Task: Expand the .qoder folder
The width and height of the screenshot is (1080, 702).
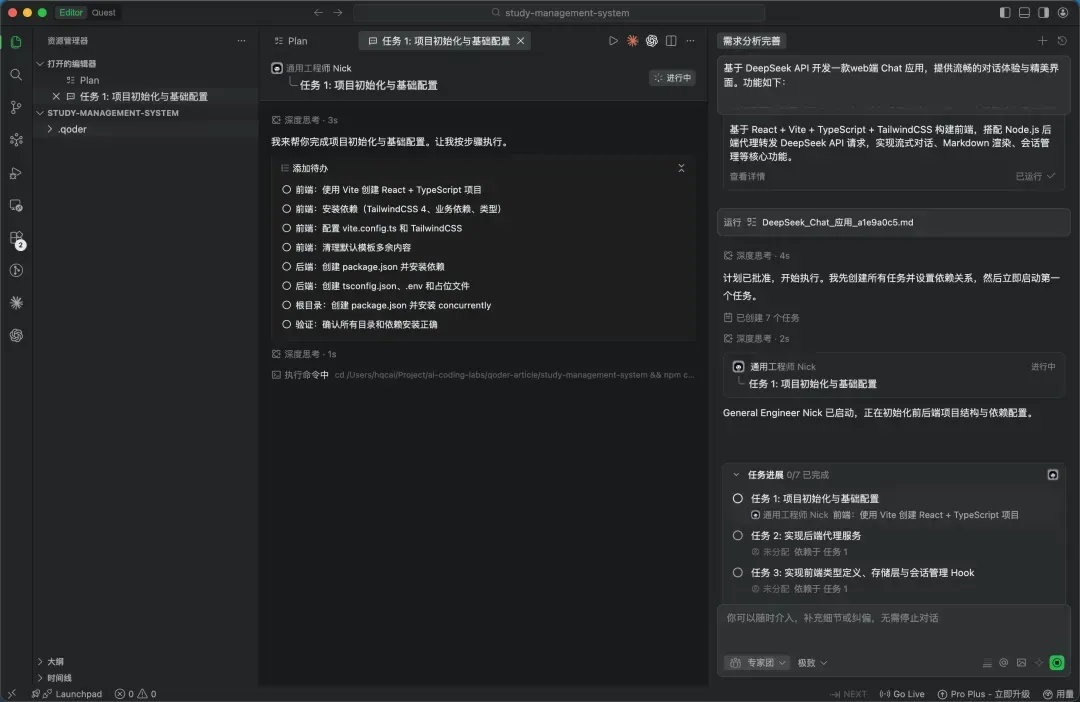Action: tap(50, 129)
